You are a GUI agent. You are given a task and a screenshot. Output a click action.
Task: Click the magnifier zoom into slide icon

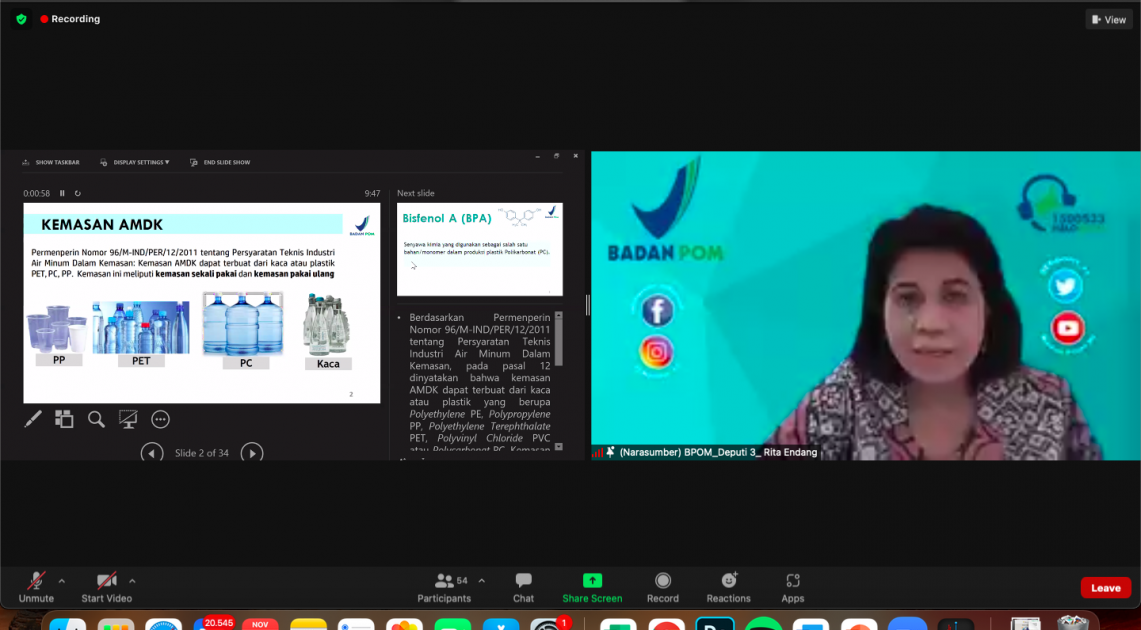point(96,419)
